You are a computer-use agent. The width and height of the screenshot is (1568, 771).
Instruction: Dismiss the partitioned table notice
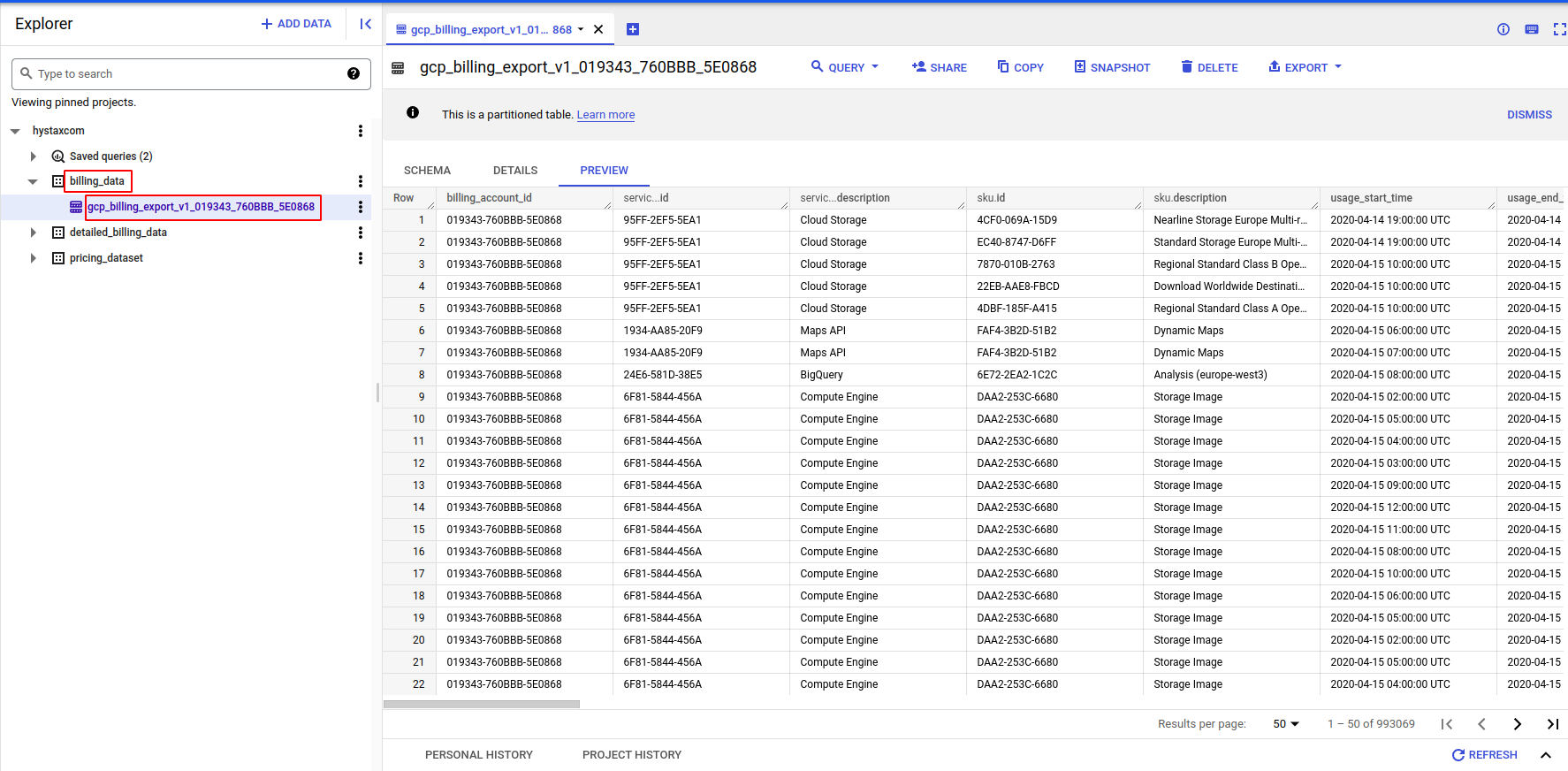tap(1529, 115)
